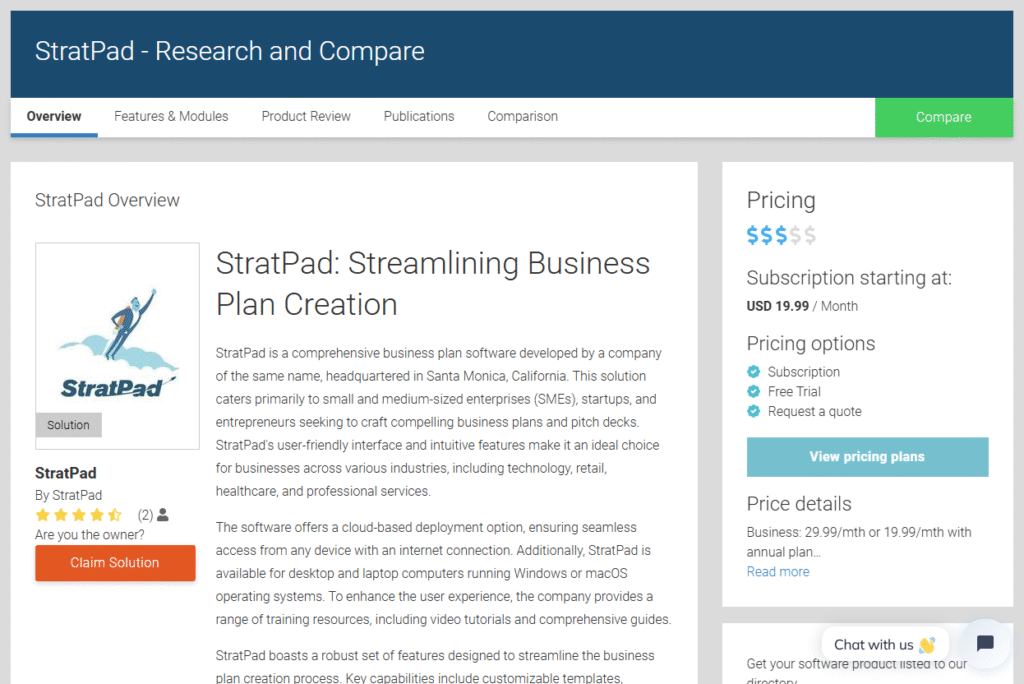Click the 'StratPad Overview' heading
This screenshot has width=1024, height=684.
click(107, 200)
